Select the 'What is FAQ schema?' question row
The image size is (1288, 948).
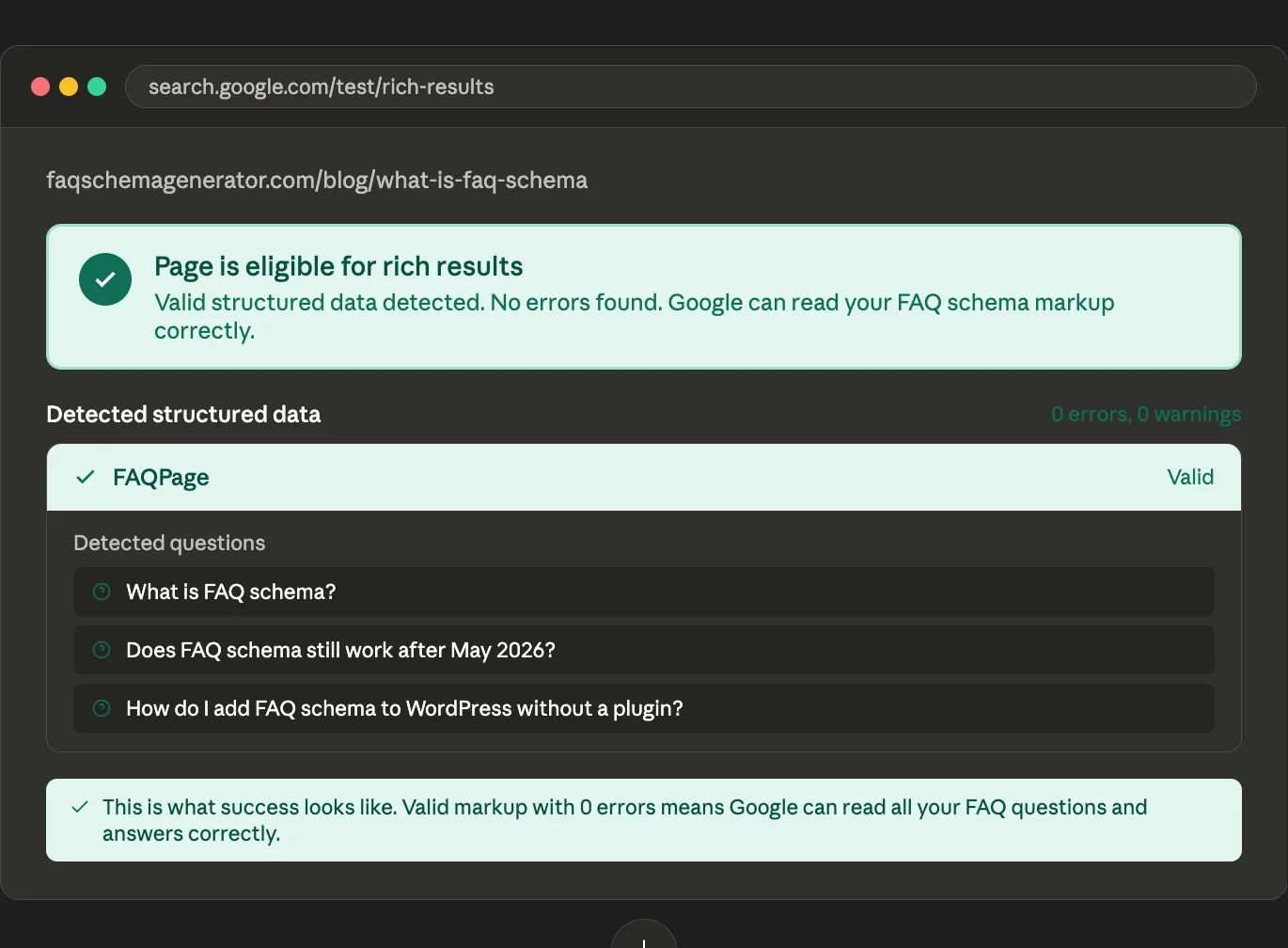coord(644,592)
